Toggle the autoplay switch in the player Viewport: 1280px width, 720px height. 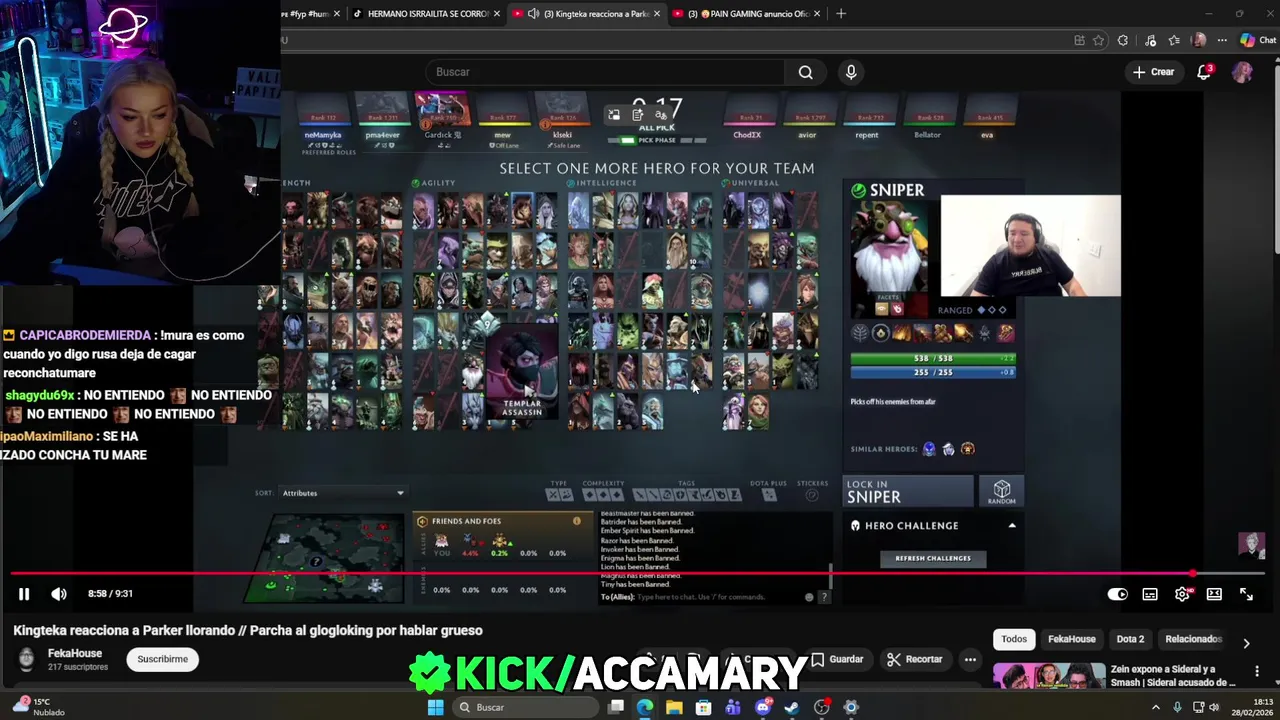(x=1117, y=595)
